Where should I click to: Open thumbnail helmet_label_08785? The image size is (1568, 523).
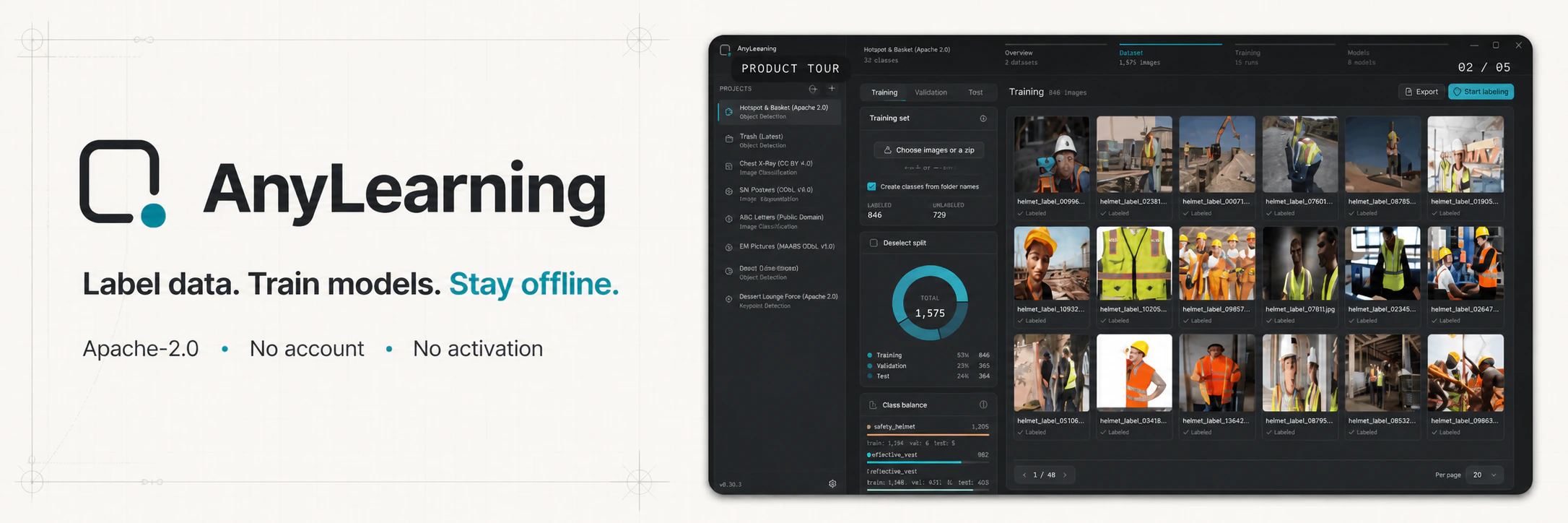pos(1382,154)
